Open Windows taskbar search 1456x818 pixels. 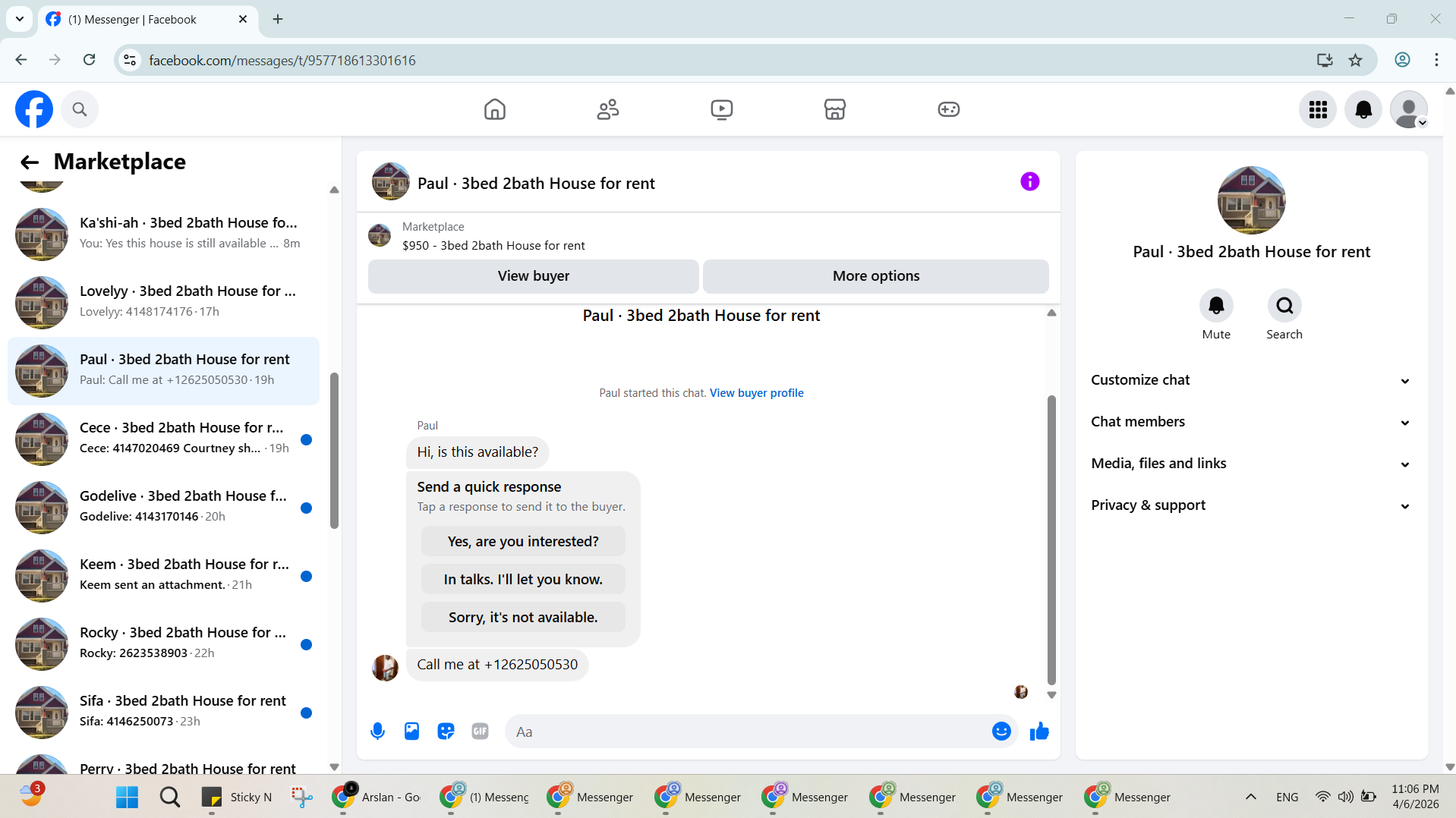(x=170, y=797)
